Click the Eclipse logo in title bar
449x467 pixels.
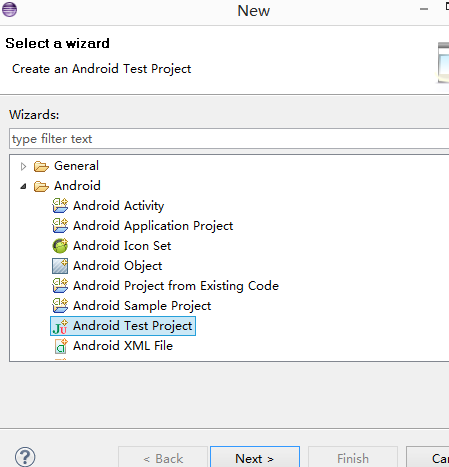coord(9,9)
